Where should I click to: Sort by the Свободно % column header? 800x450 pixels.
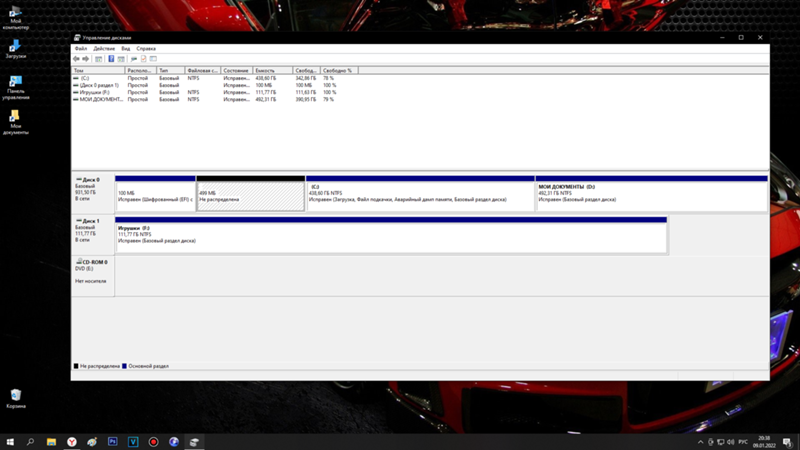click(x=339, y=70)
